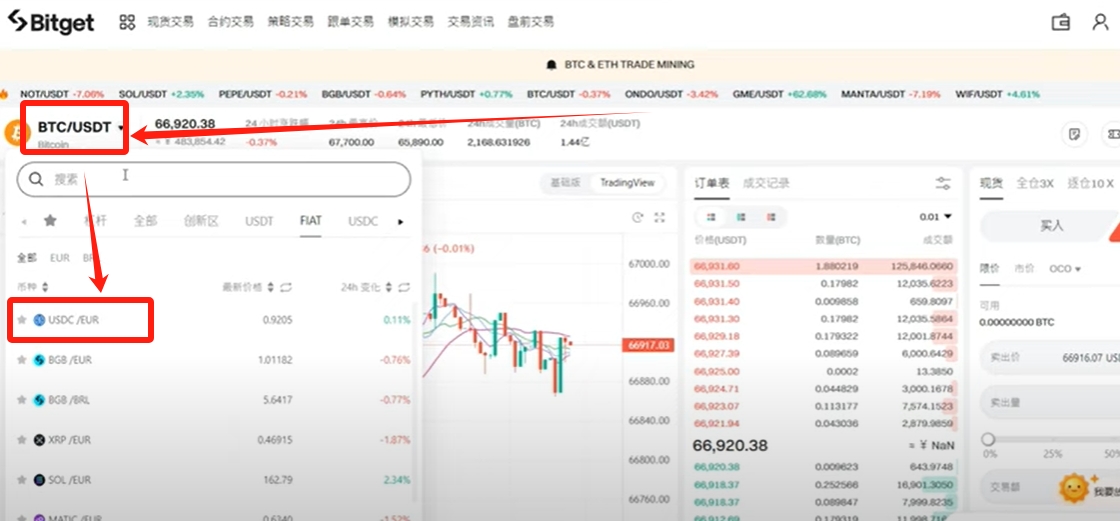Sort list by 24h change arrows

pos(388,287)
